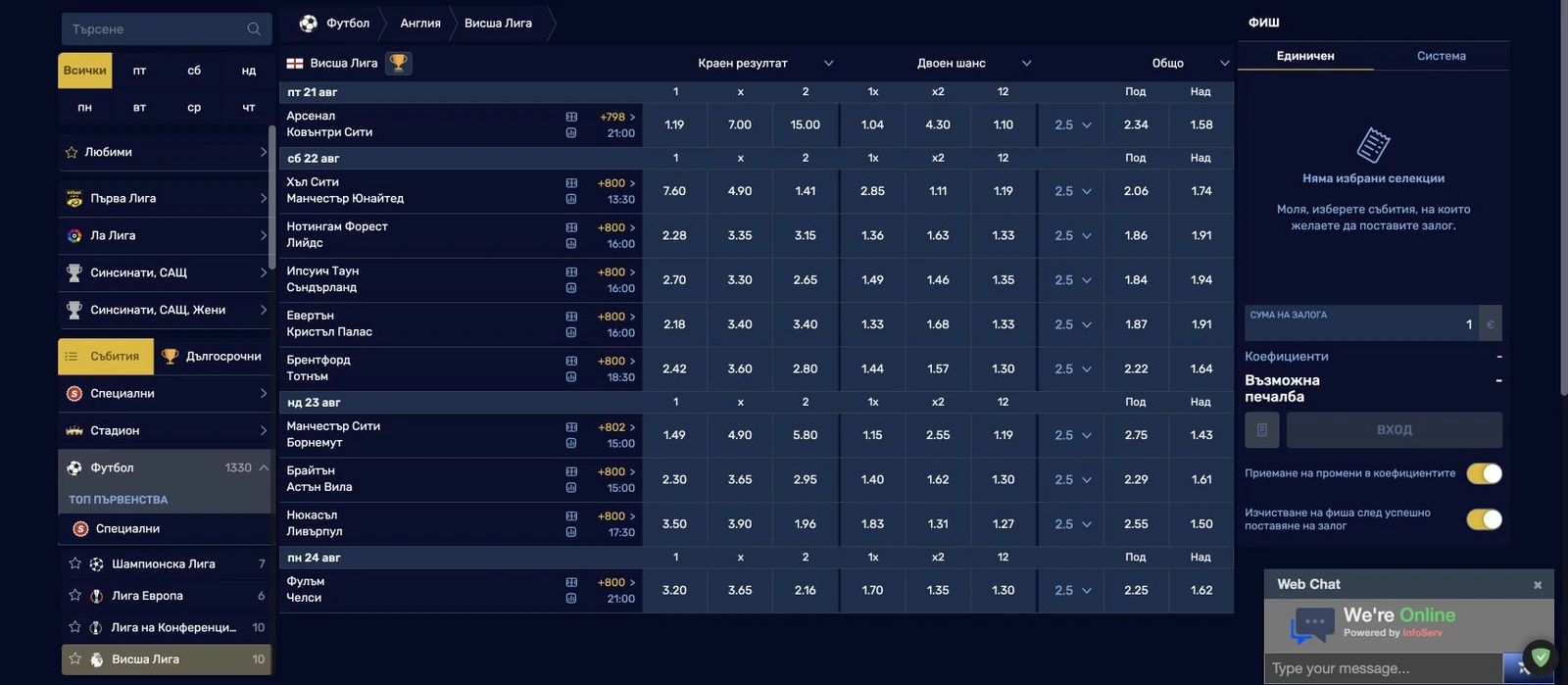
Task: Click the star icon beside Шампионска Лига
Action: click(74, 563)
